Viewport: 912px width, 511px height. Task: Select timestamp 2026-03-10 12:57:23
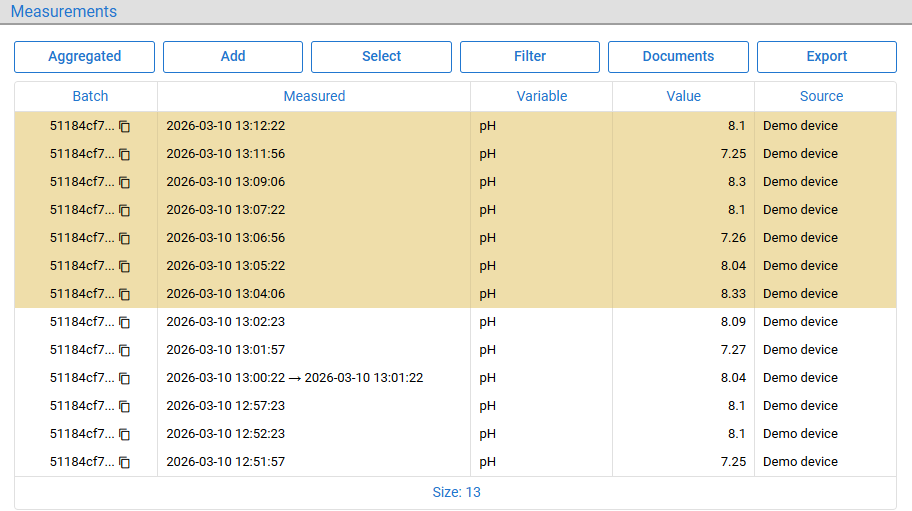226,405
